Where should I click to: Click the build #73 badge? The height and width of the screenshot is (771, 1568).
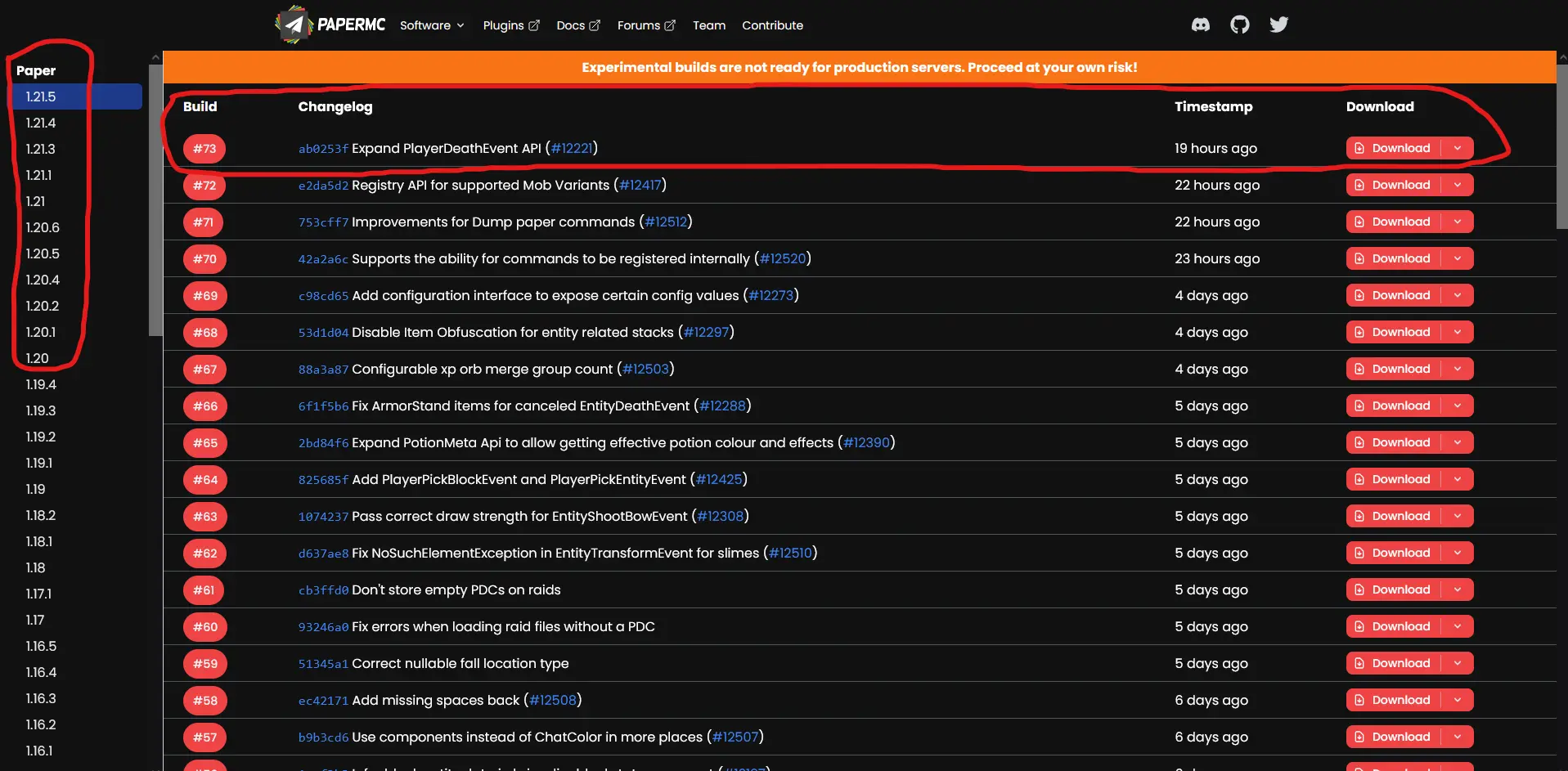pyautogui.click(x=204, y=149)
